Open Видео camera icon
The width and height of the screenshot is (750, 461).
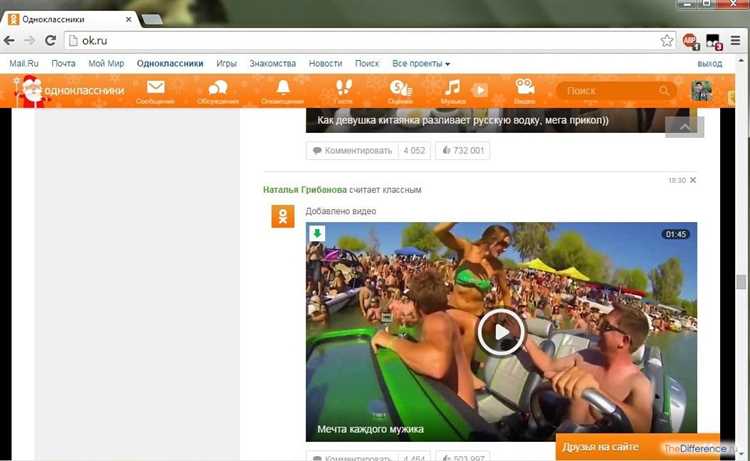[x=525, y=89]
